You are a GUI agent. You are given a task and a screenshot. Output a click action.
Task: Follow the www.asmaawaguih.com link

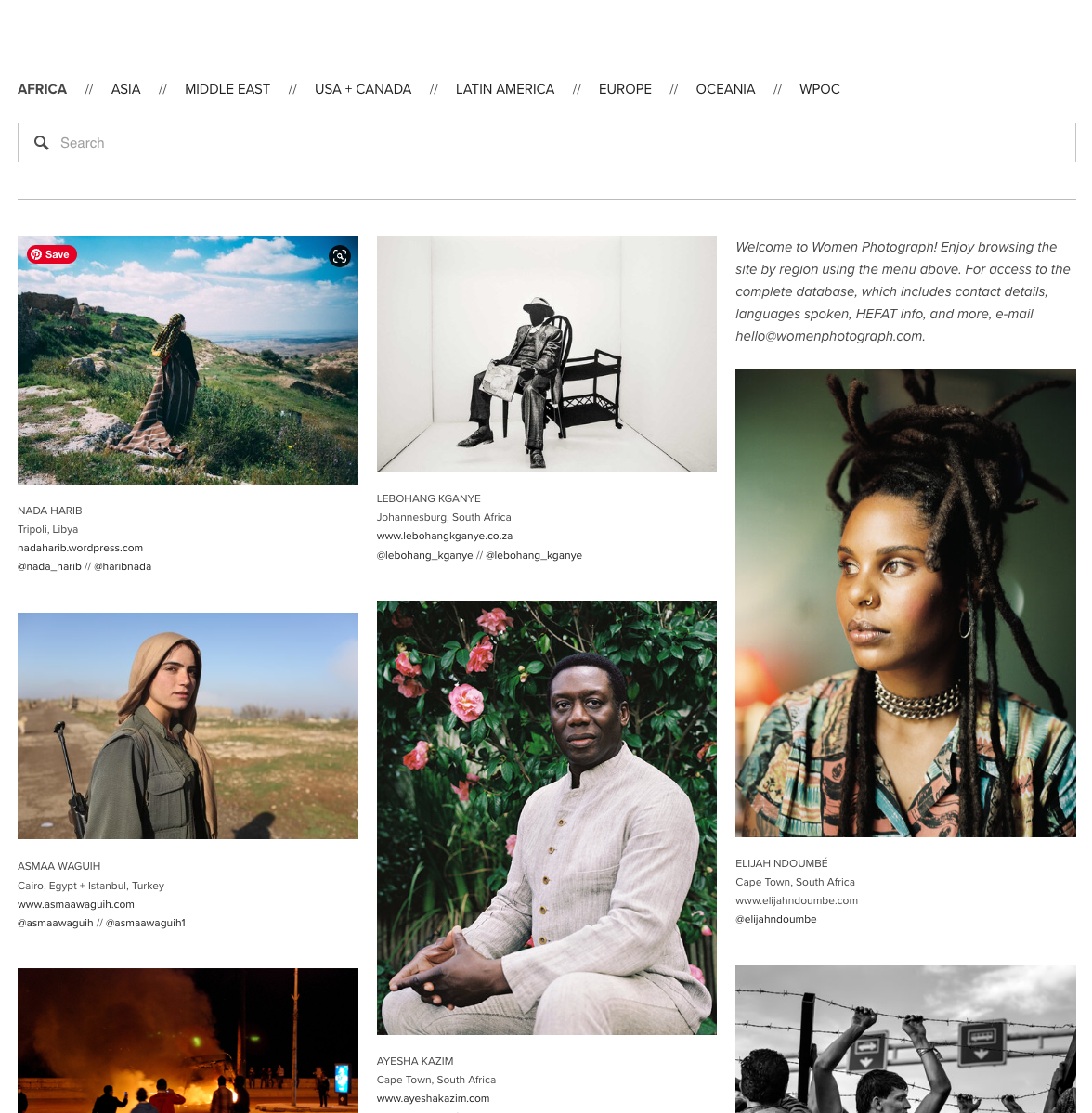pos(76,904)
